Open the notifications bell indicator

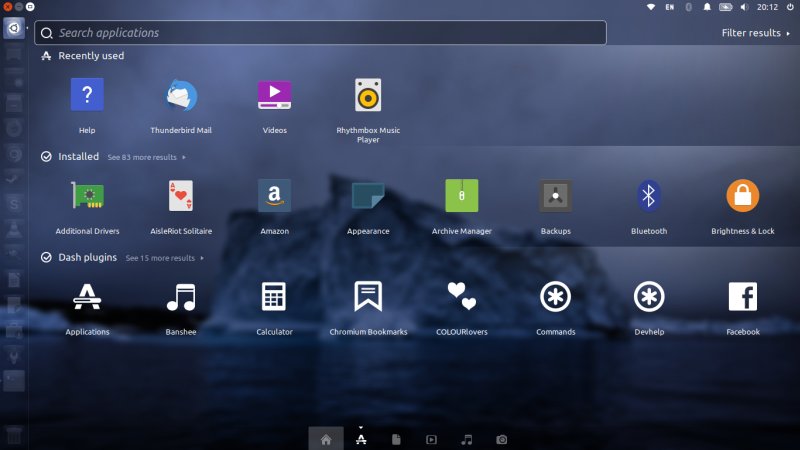click(x=707, y=7)
